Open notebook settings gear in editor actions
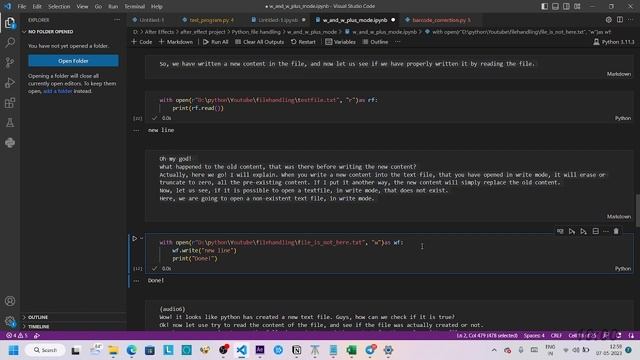 (609, 20)
